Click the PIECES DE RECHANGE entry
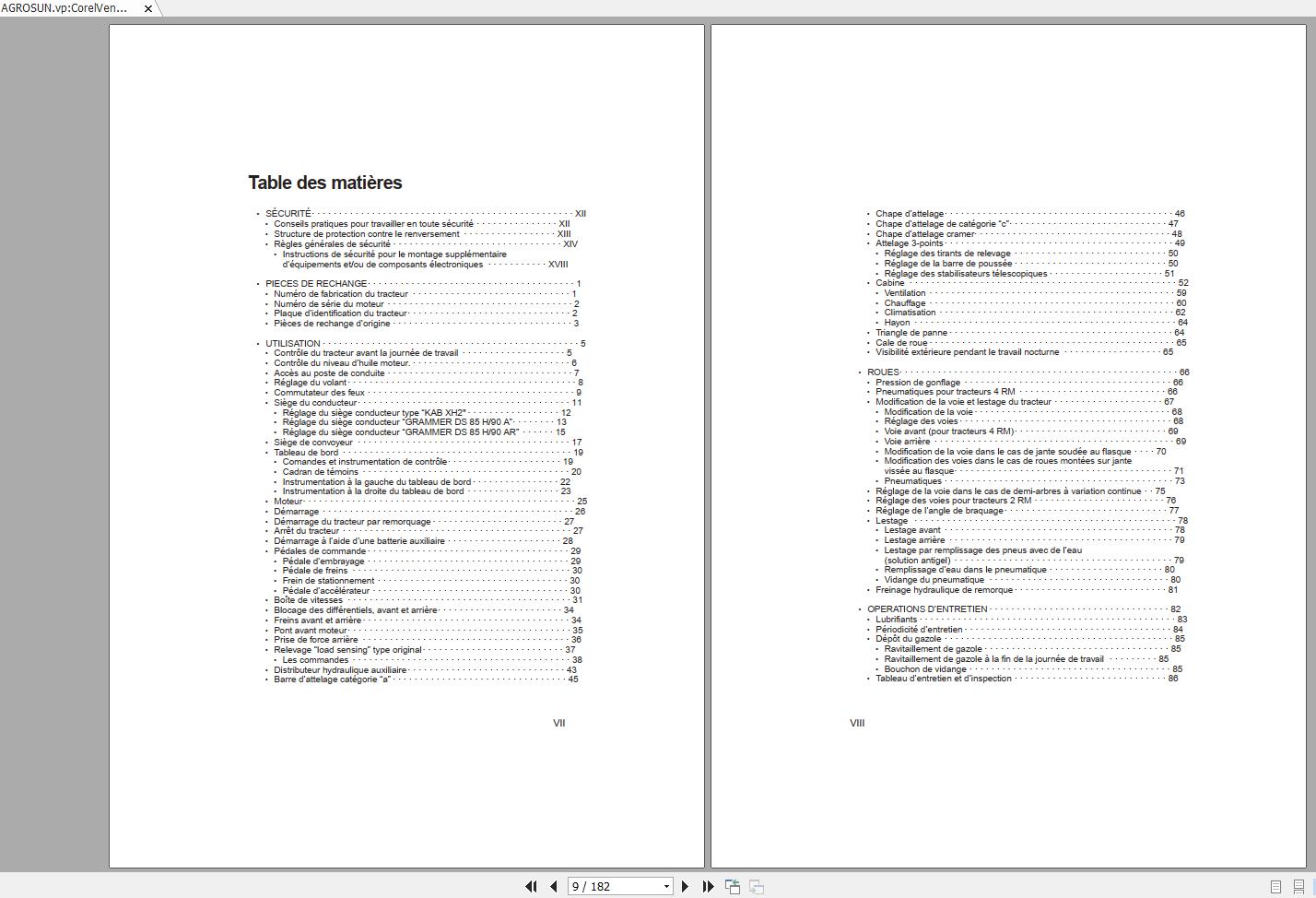This screenshot has height=898, width=1316. point(316,284)
